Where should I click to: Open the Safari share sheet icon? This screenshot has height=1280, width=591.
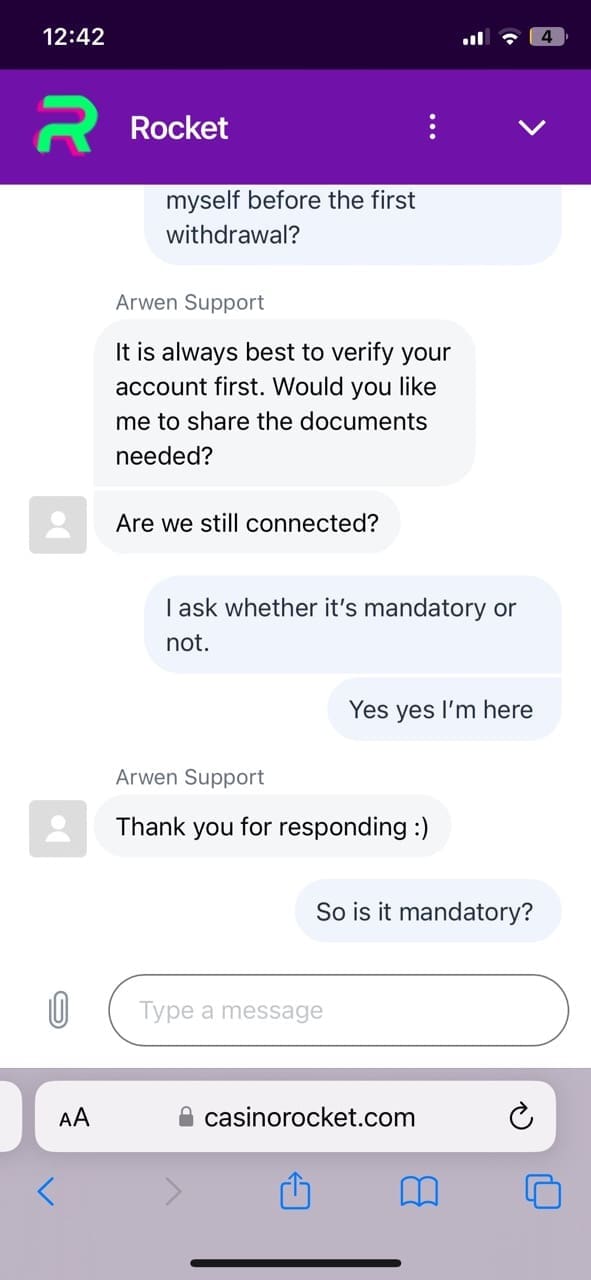295,1190
